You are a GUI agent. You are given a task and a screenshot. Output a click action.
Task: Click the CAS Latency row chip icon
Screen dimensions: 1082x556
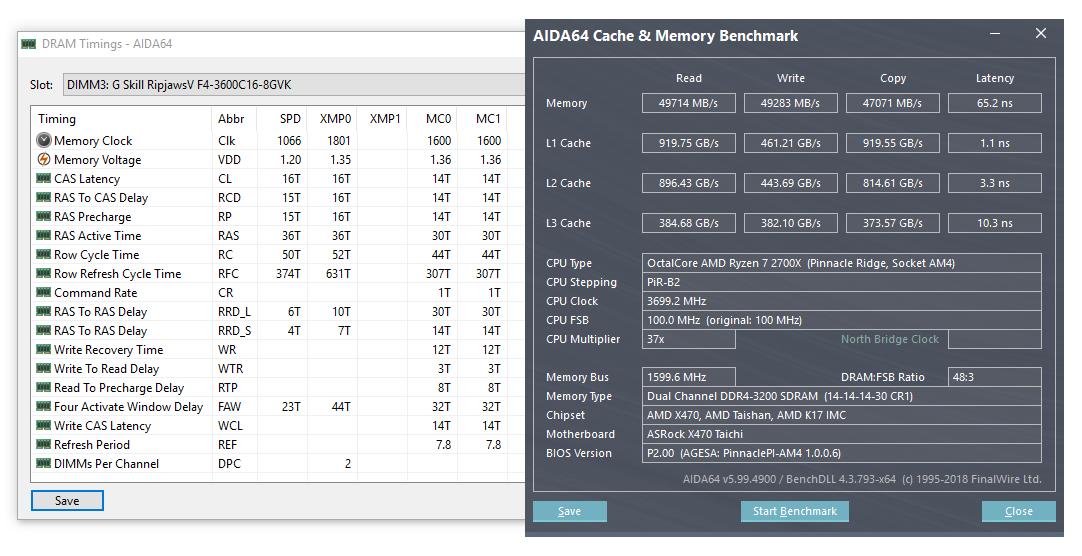[43, 178]
